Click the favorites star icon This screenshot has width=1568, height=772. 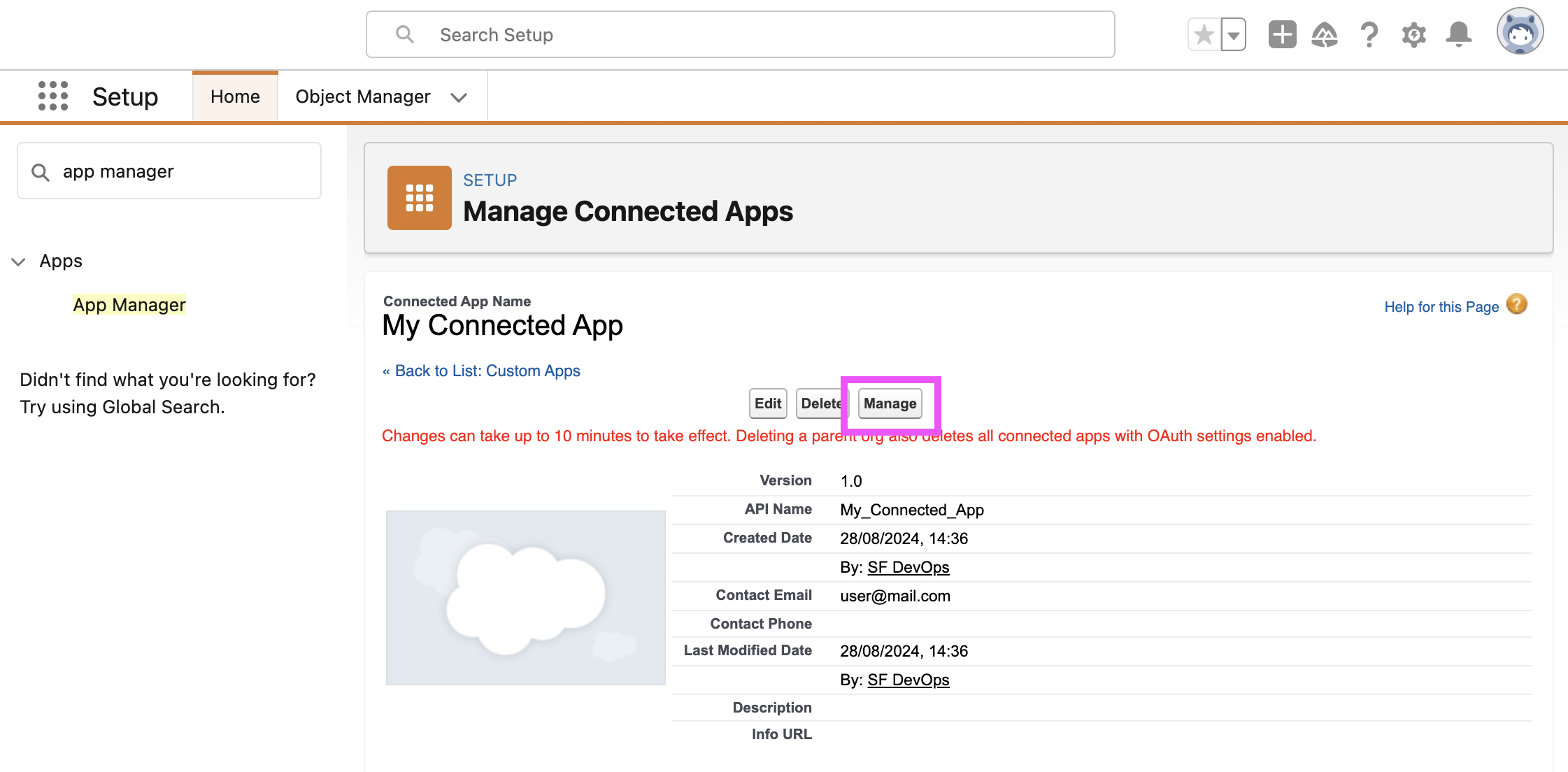1204,34
